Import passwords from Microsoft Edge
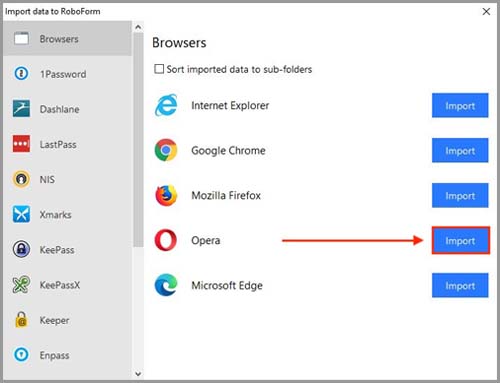The height and width of the screenshot is (383, 500). (460, 286)
